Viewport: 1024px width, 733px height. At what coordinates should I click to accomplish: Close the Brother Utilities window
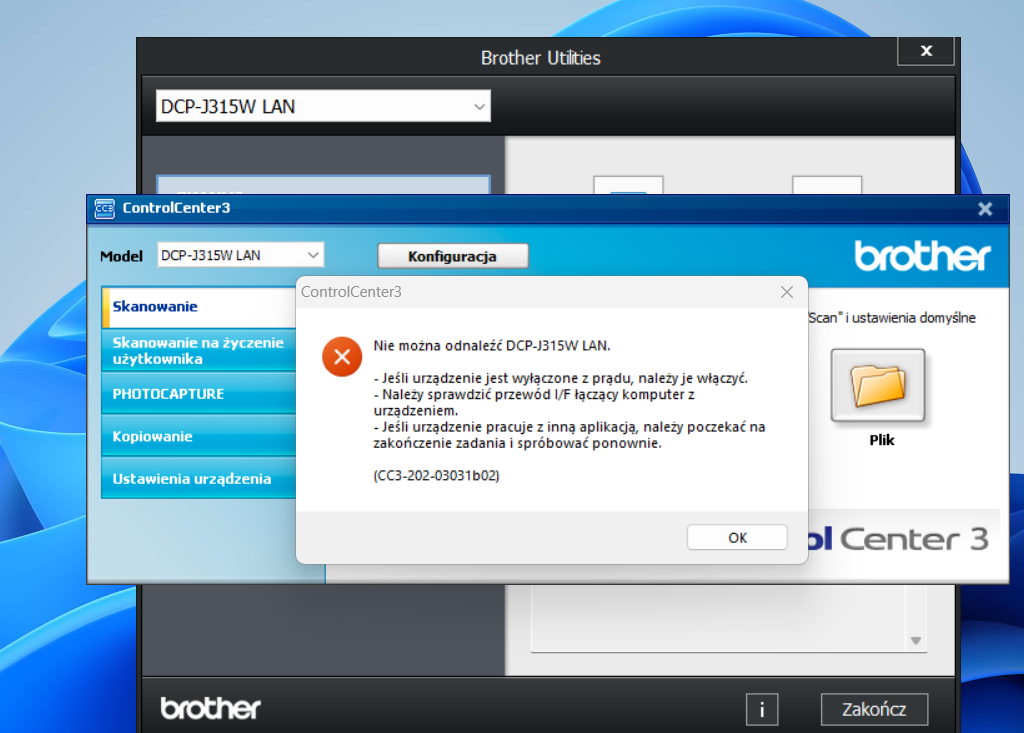click(926, 51)
